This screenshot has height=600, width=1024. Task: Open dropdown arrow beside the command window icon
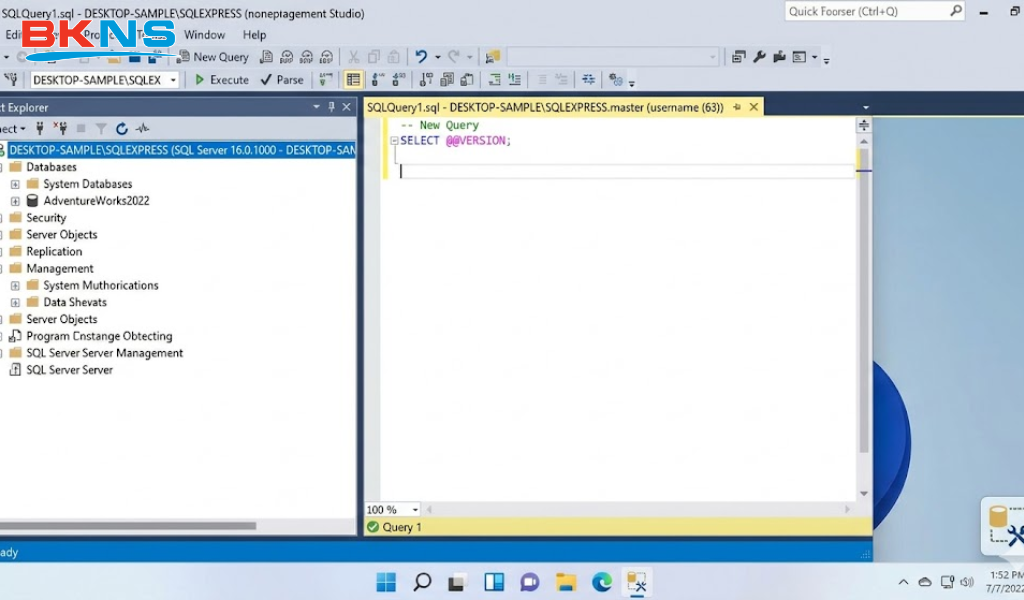[814, 57]
